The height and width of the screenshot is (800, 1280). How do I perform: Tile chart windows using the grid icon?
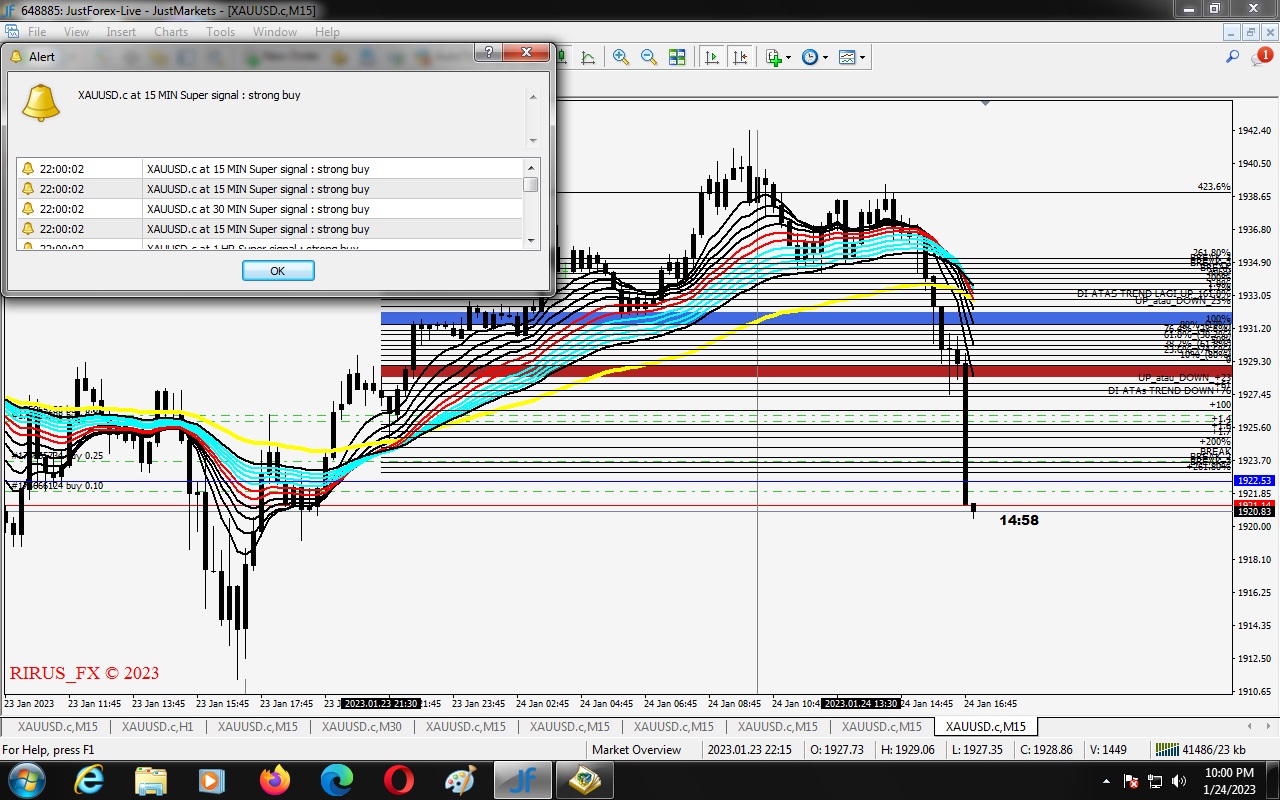(x=677, y=58)
